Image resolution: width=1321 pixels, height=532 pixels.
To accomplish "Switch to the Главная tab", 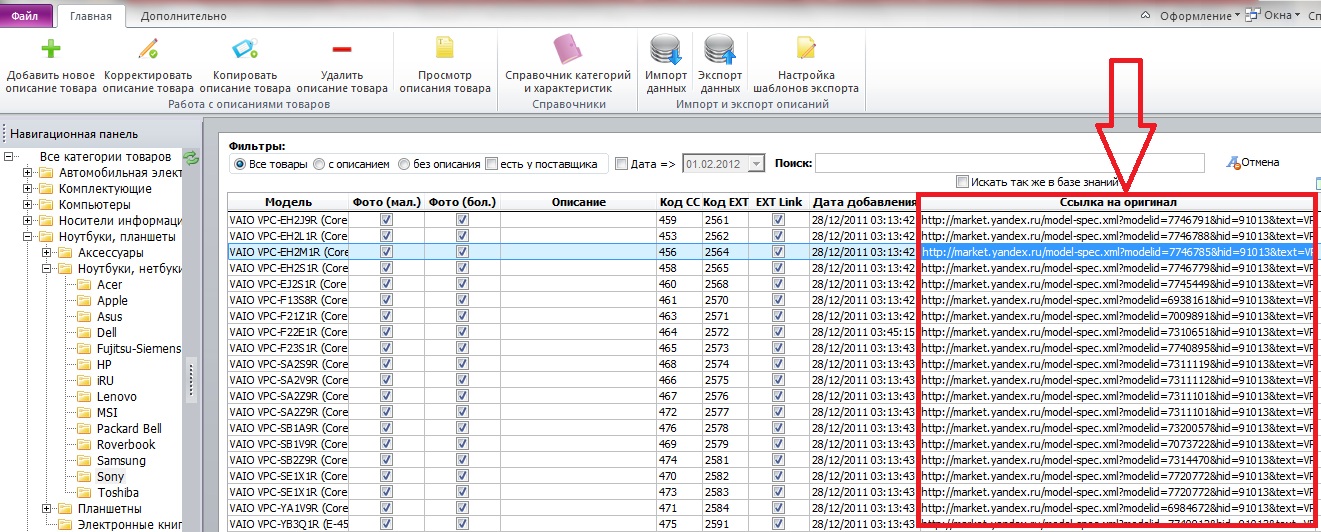I will click(x=91, y=16).
